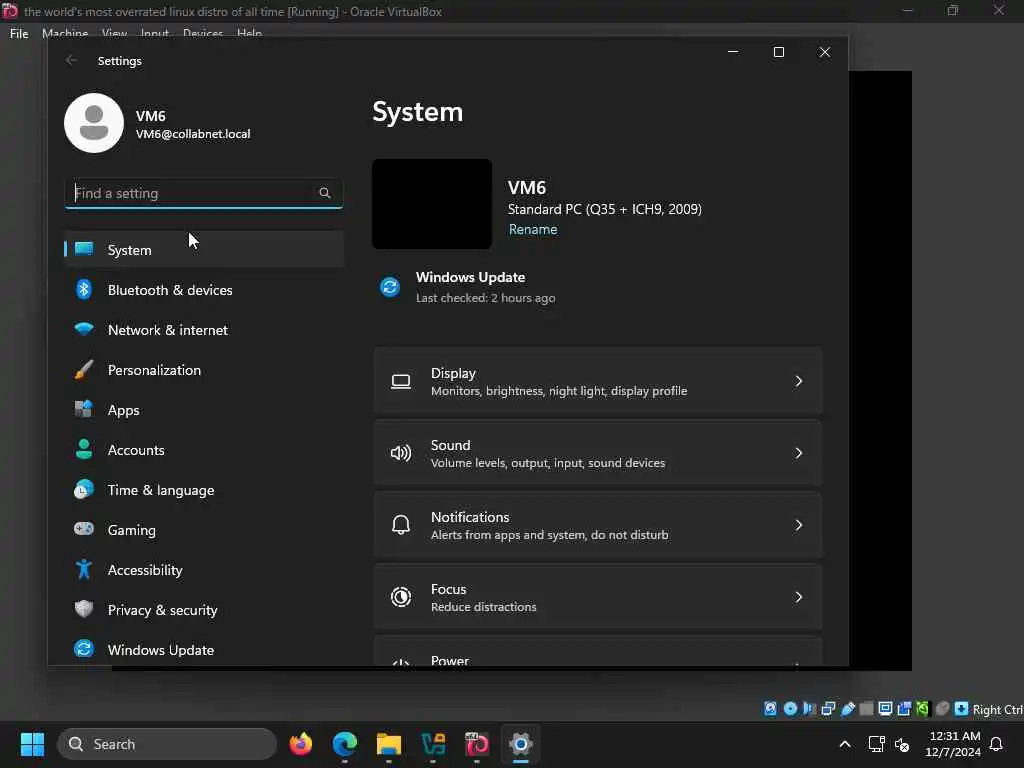
Task: Select Gaming in the sidebar
Action: 204,530
